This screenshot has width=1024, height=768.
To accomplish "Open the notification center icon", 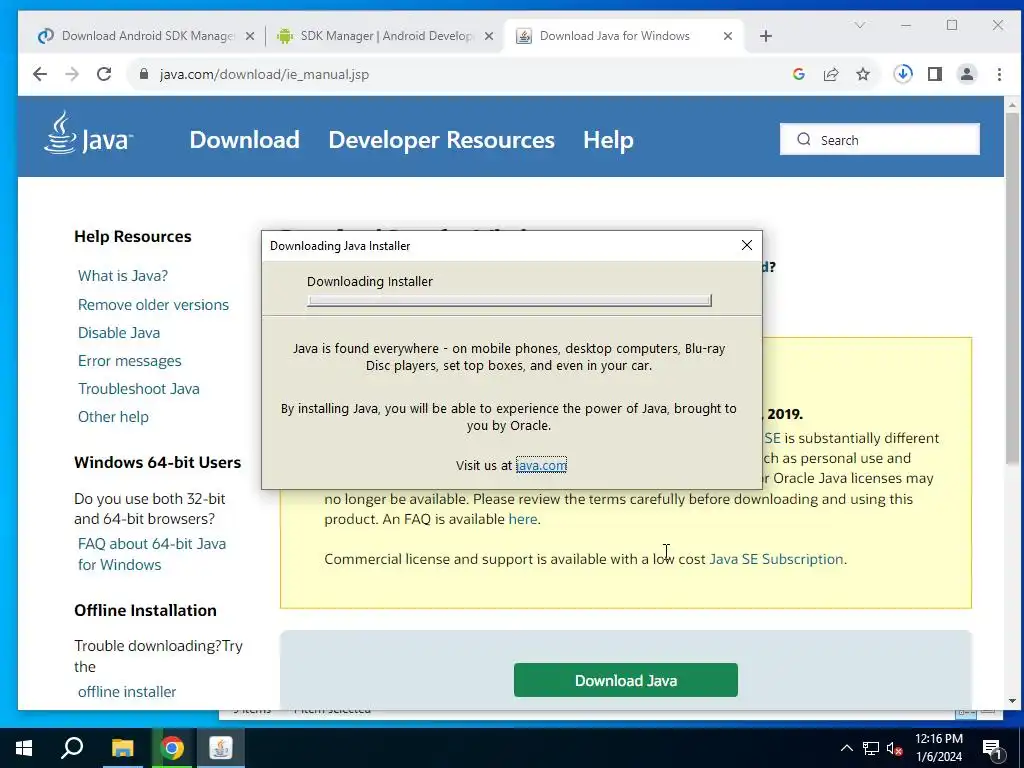I will tap(992, 749).
